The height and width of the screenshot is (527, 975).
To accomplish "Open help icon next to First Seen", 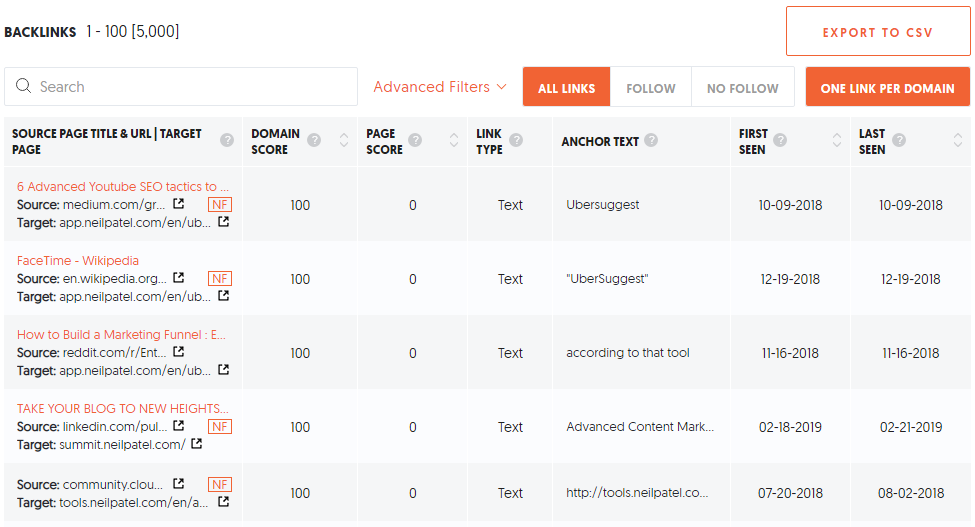I will click(780, 140).
